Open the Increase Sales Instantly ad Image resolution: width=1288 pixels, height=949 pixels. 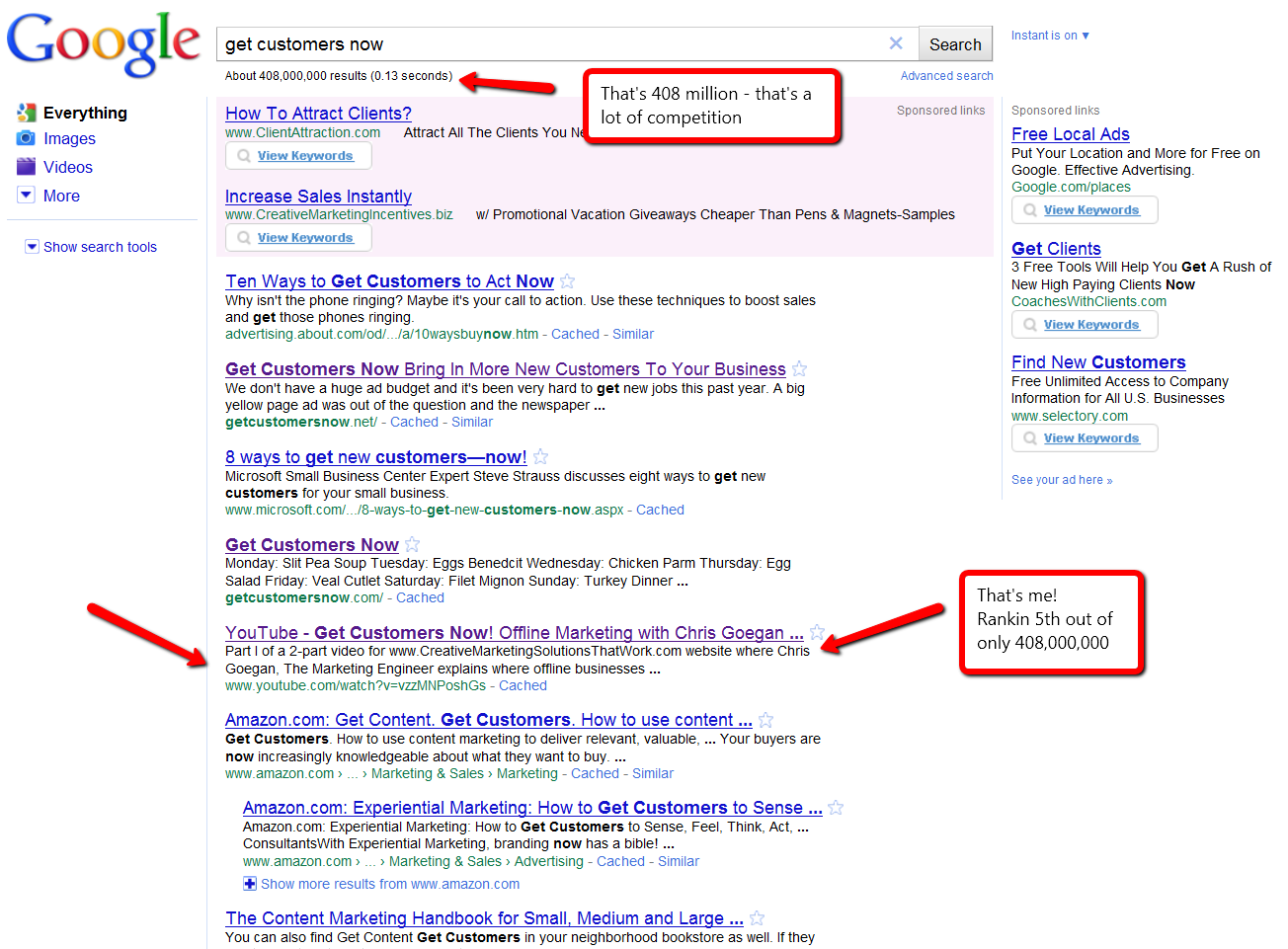point(318,197)
